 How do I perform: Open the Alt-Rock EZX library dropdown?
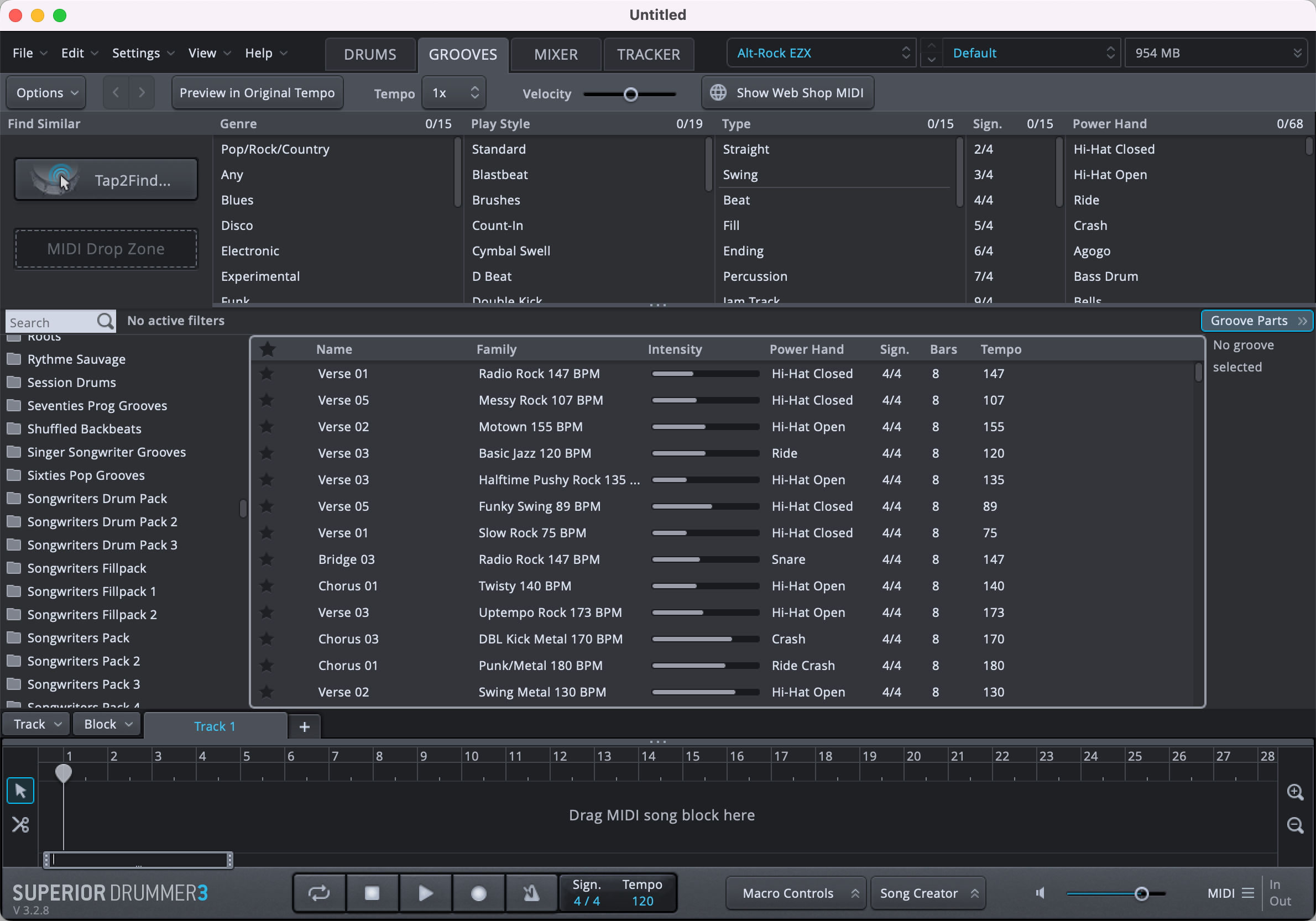(821, 53)
